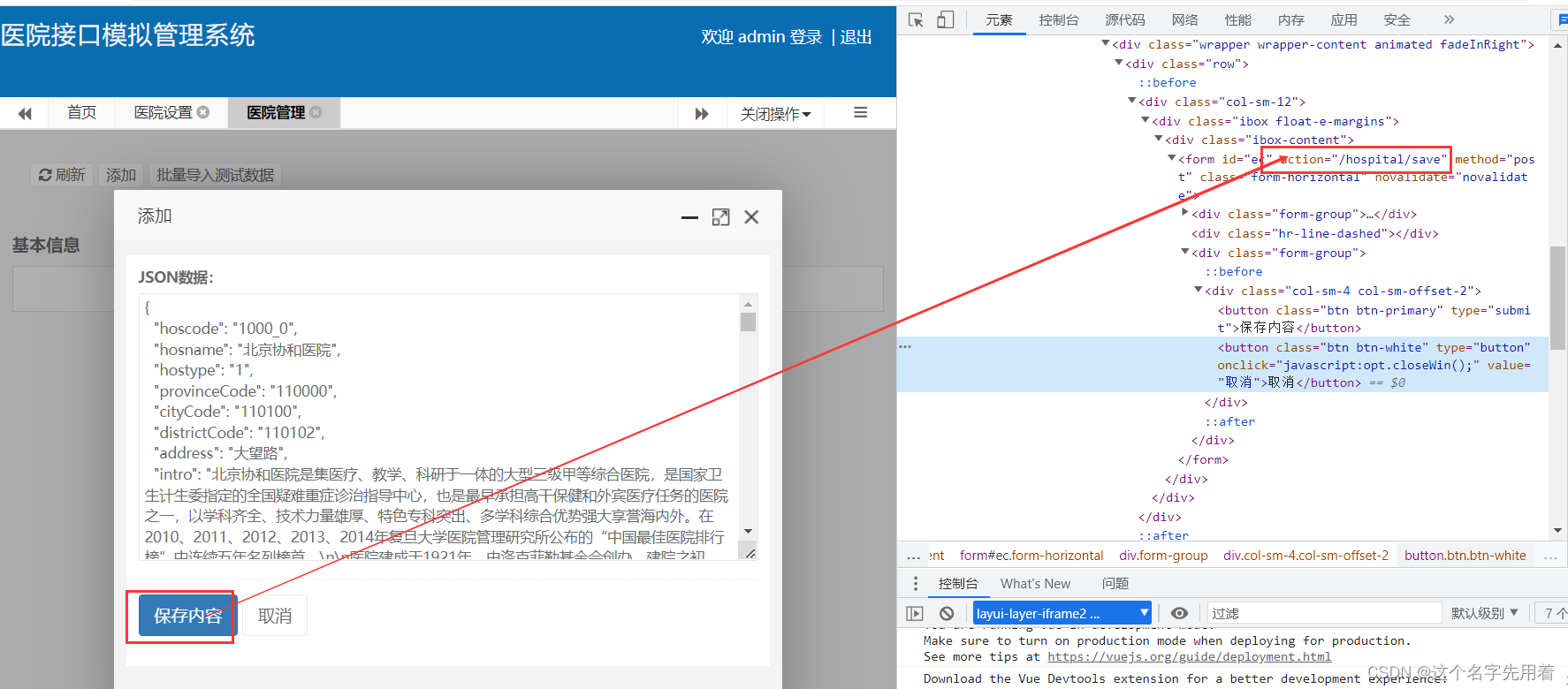Click the DevTools inspect element picker icon
1568x689 pixels.
(916, 19)
